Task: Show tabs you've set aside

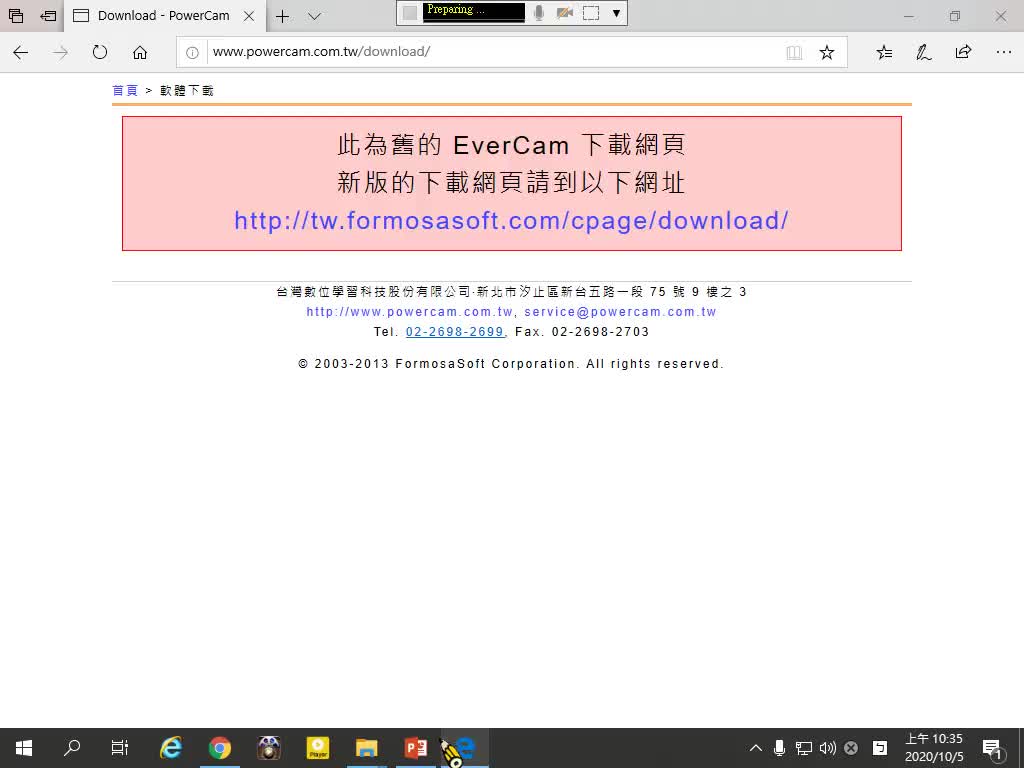Action: (16, 16)
